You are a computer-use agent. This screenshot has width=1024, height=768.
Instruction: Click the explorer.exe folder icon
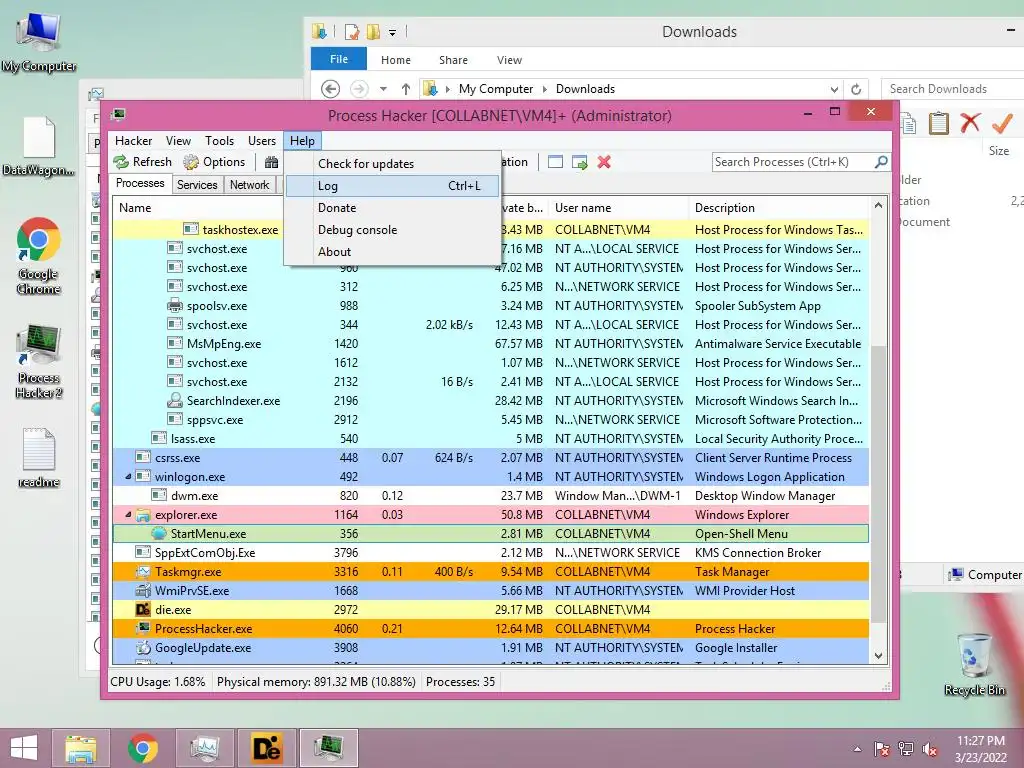coord(143,515)
